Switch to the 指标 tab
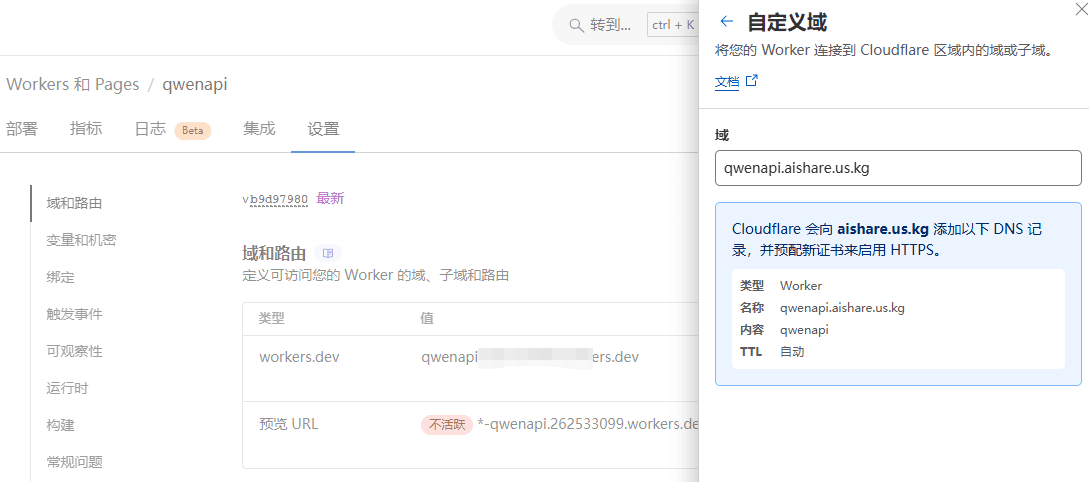Viewport: 1089px width, 482px height. pos(86,128)
